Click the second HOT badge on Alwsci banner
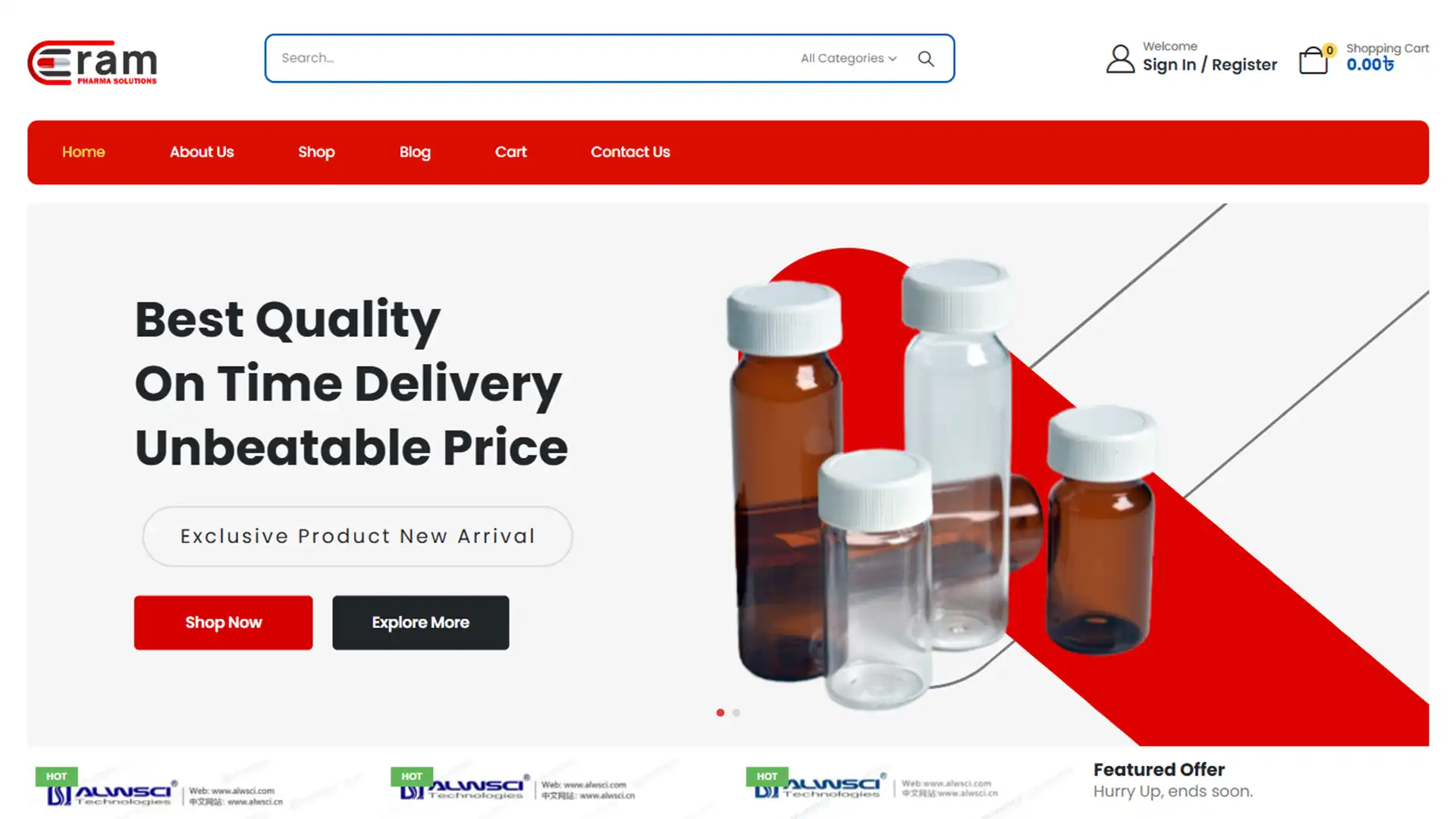This screenshot has height=819, width=1456. 412,776
